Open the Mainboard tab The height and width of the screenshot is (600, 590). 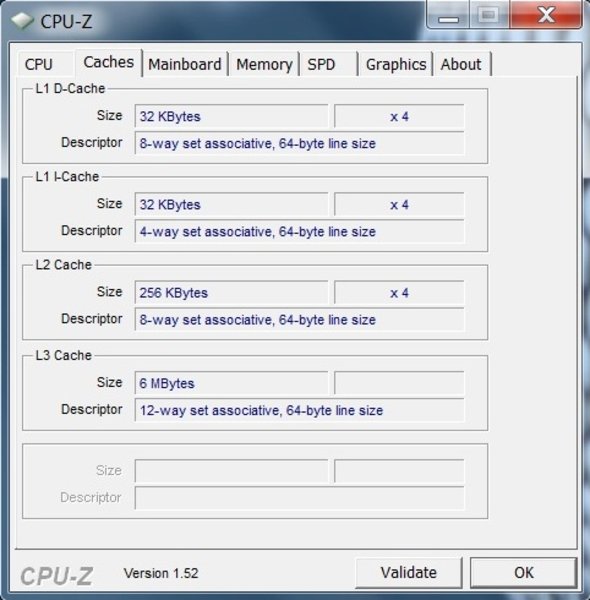tap(185, 64)
